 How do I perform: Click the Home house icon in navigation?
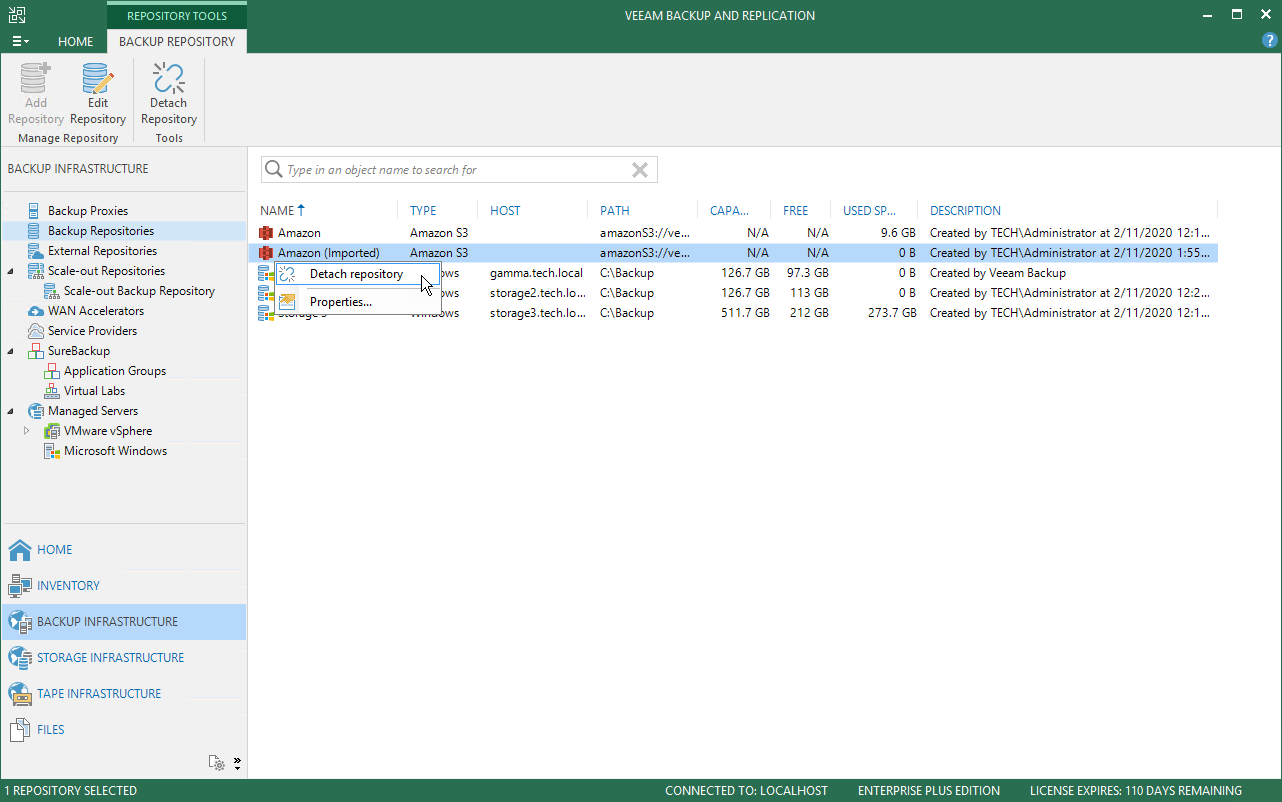click(20, 550)
